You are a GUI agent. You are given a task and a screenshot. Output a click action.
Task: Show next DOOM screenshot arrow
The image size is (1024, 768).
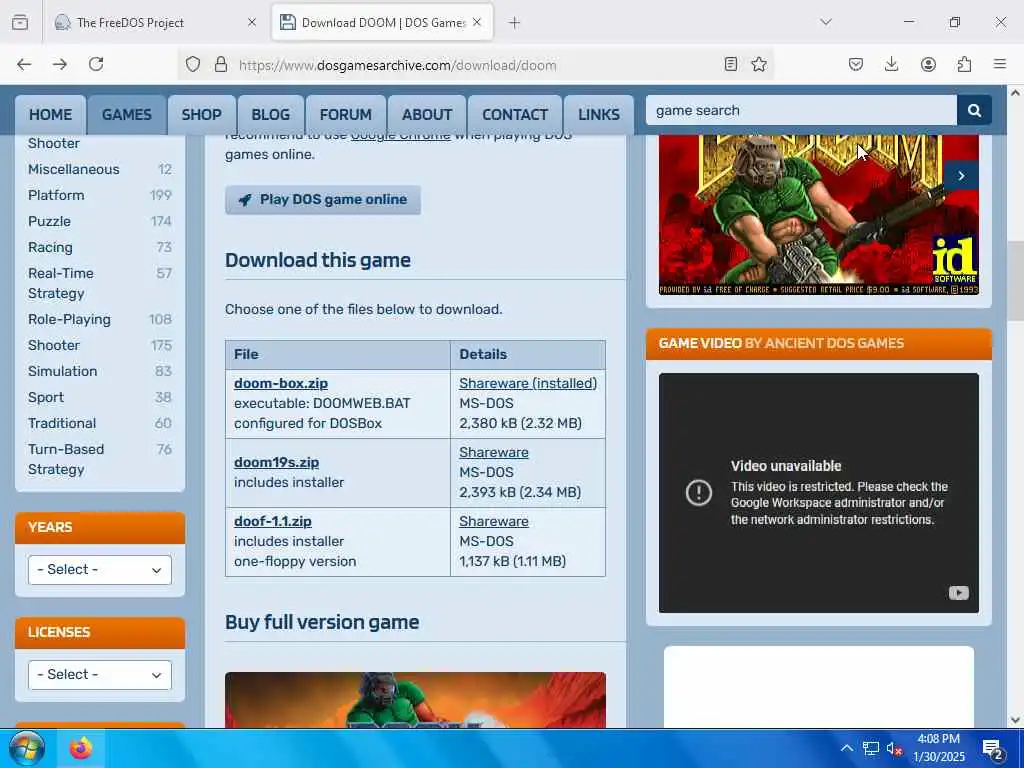pyautogui.click(x=961, y=176)
